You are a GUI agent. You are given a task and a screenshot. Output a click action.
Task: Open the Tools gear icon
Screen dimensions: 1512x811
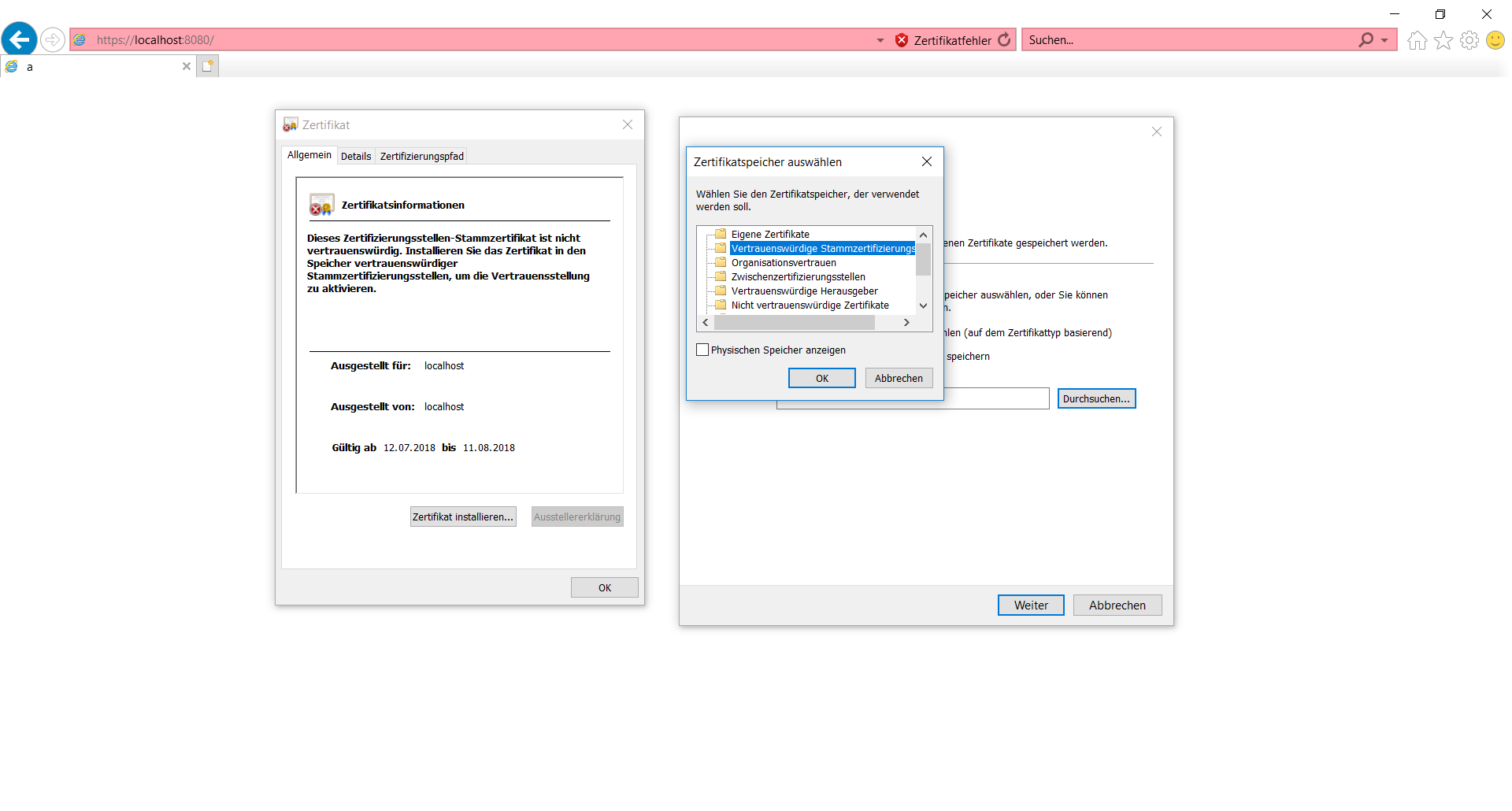click(x=1469, y=40)
